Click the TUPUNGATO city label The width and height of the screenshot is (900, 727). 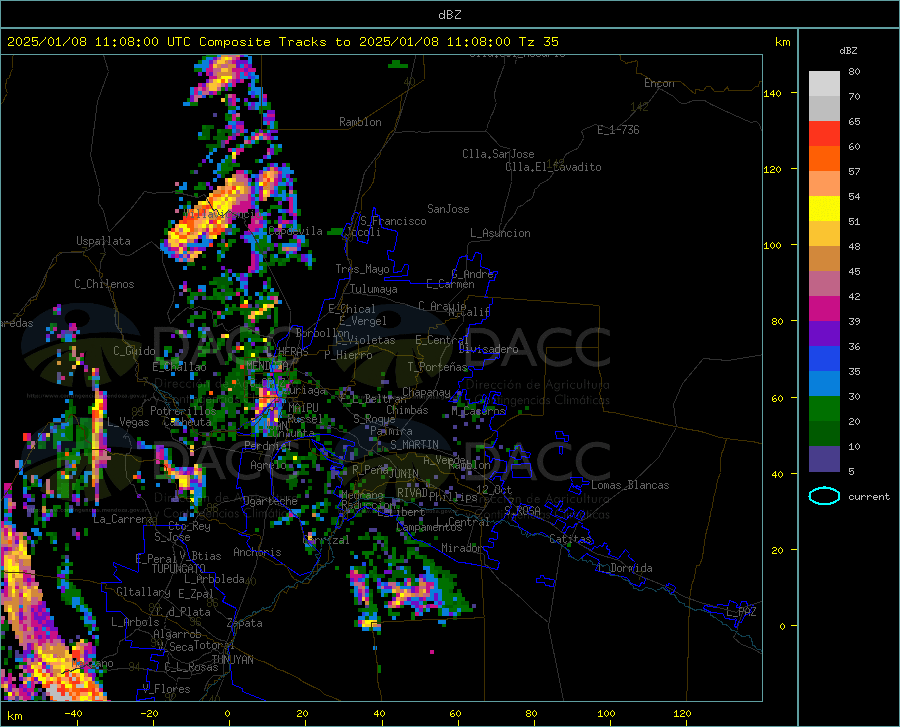[x=179, y=569]
